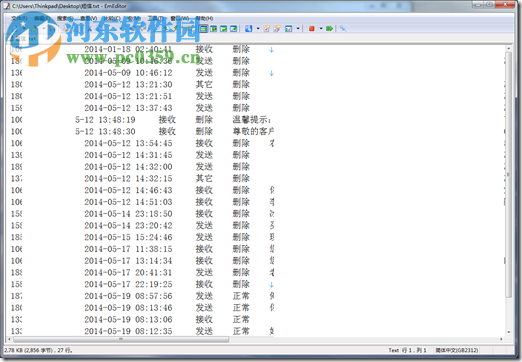Image resolution: width=522 pixels, height=362 pixels.
Task: Click '其它' in the 14:32:15 row
Action: coord(204,178)
